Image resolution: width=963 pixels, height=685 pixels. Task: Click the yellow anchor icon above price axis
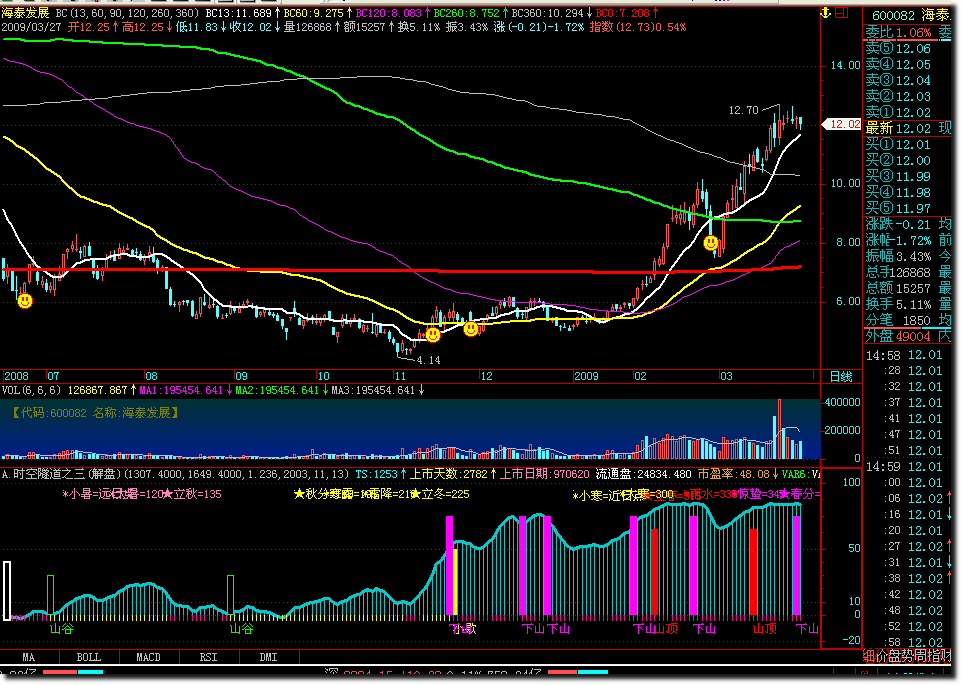coord(826,12)
